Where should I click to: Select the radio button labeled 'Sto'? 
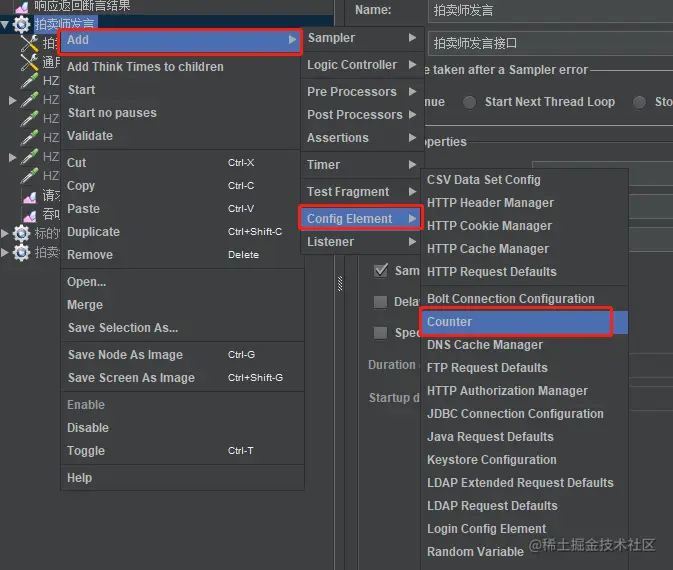tap(639, 102)
